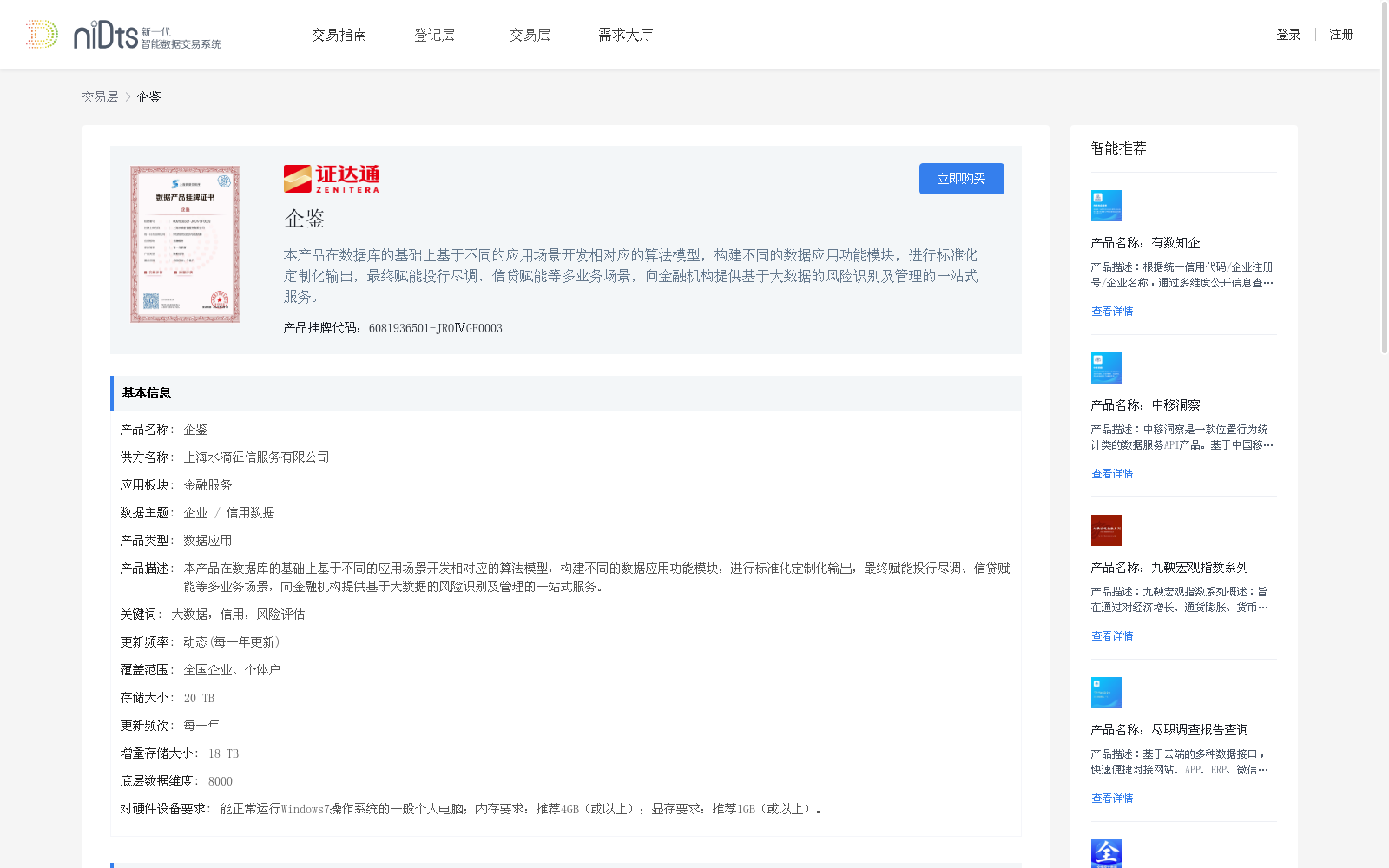Image resolution: width=1389 pixels, height=868 pixels.
Task: Click the large 企鉴 product title
Action: pos(305,219)
